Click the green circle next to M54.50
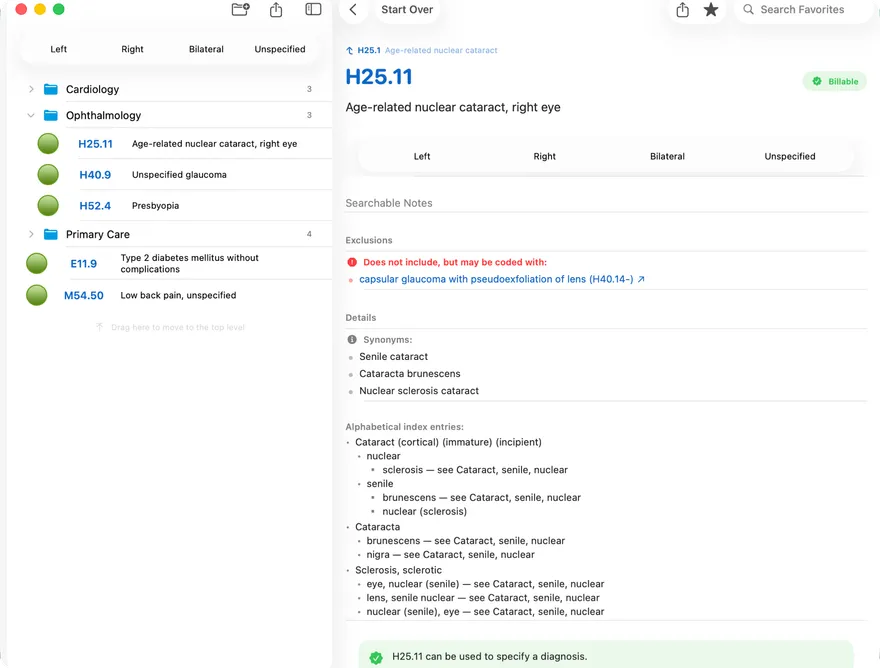 click(37, 295)
